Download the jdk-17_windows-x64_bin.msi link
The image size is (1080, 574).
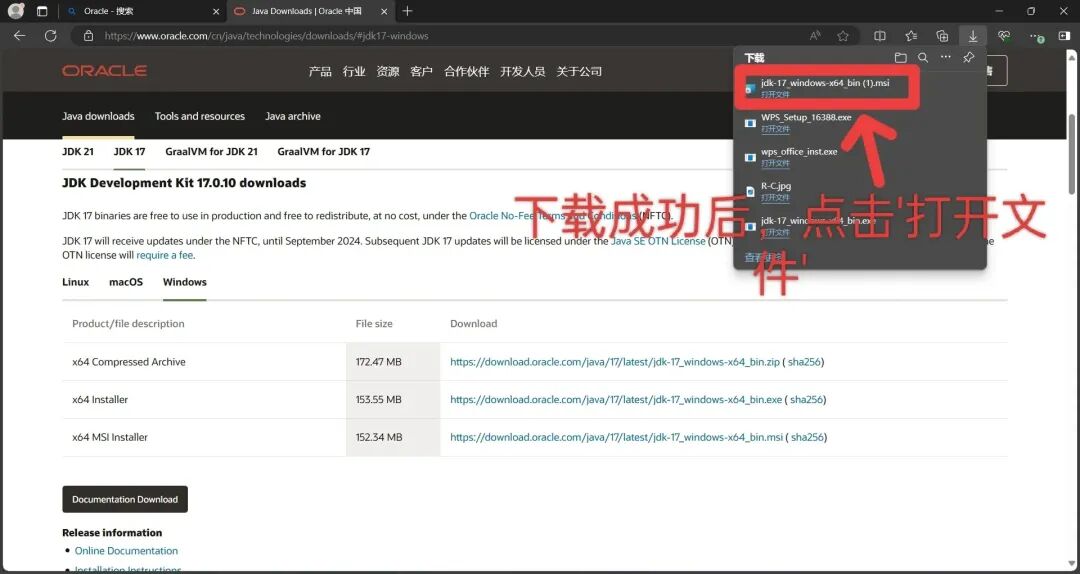point(616,438)
